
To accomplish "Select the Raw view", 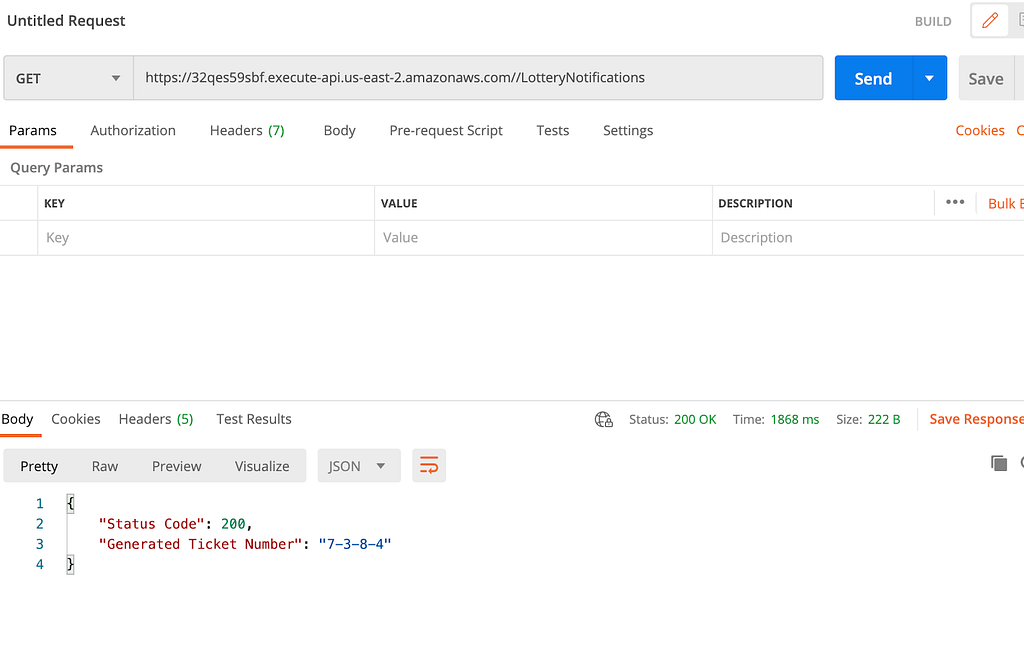I will (x=104, y=466).
